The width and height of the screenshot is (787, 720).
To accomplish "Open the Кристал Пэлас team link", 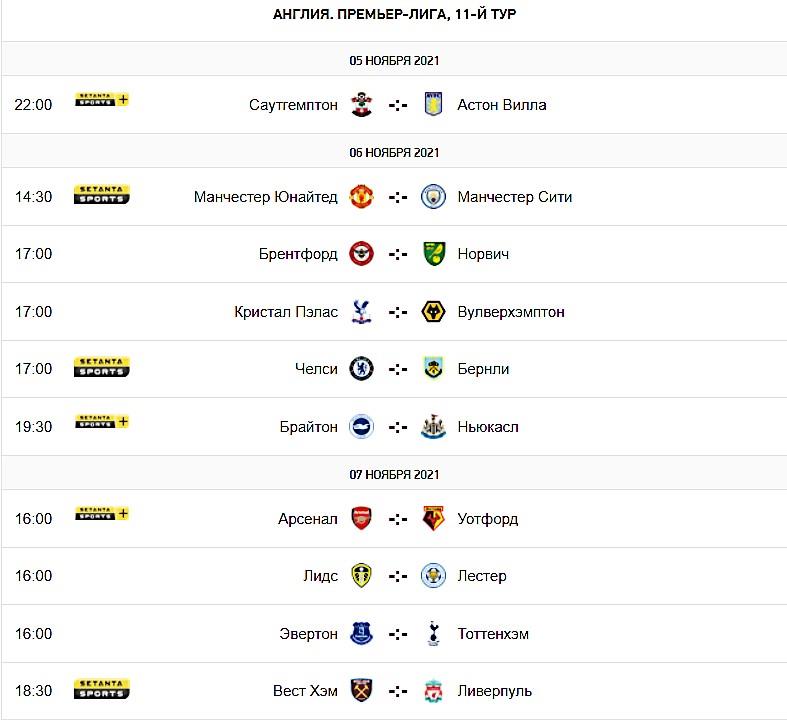I will [x=286, y=312].
